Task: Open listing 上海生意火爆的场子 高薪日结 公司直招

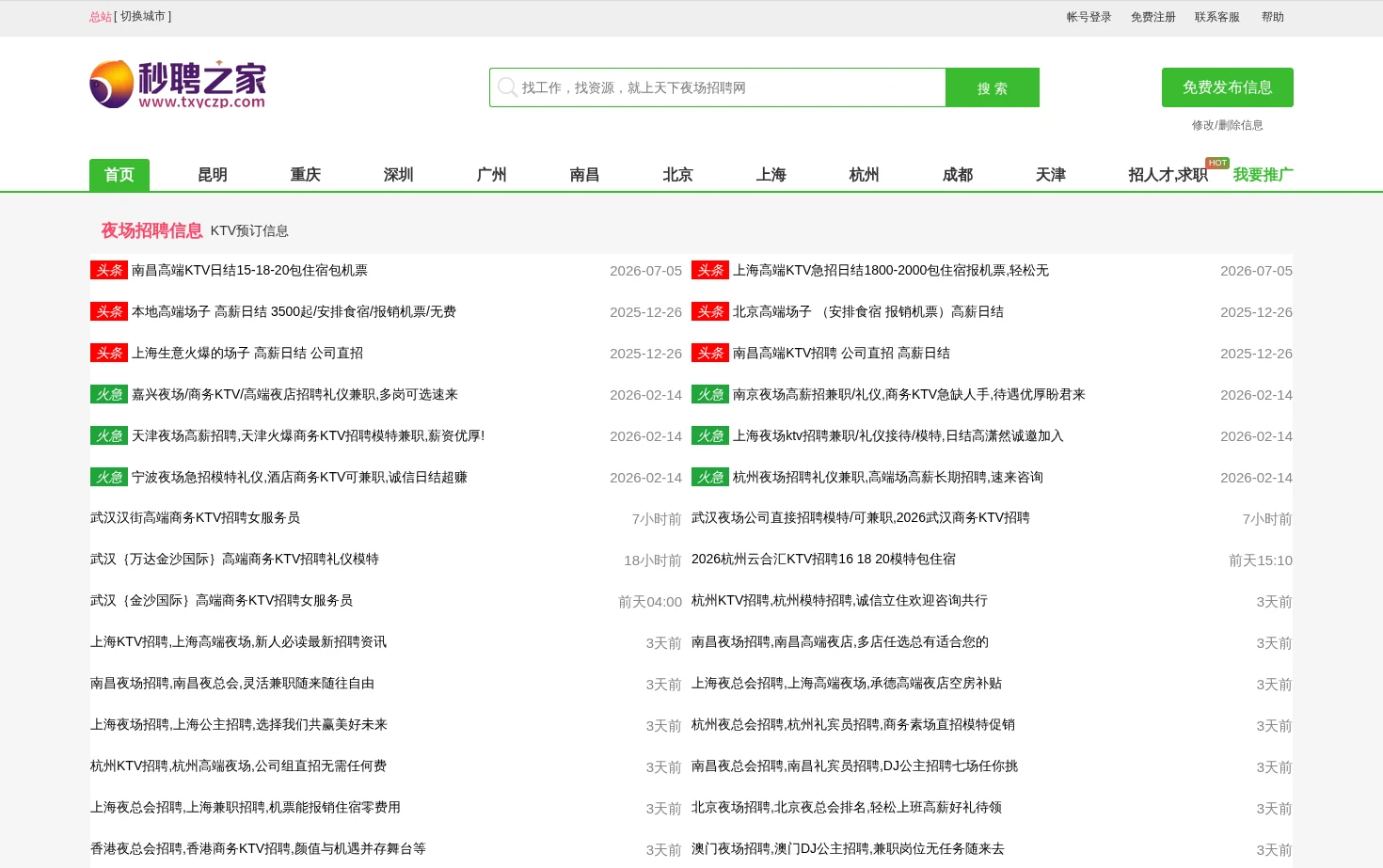Action: point(247,353)
